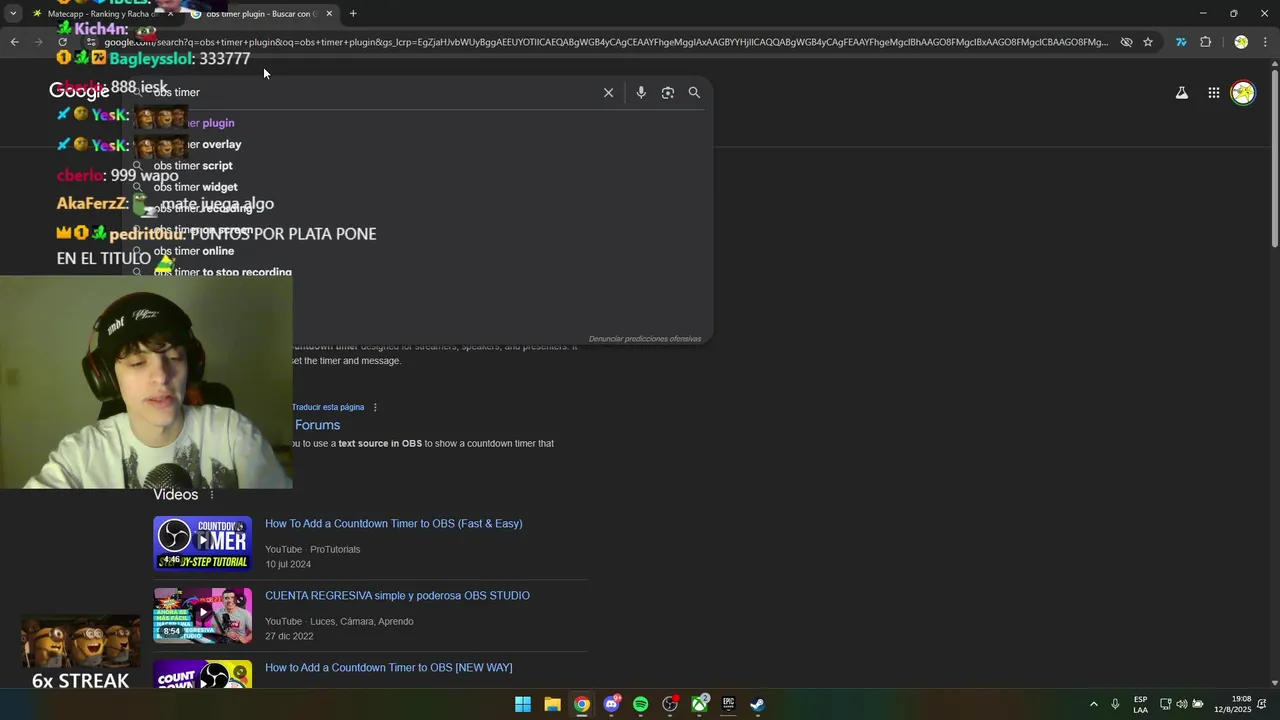Click the eye-slash icon in address bar
The width and height of the screenshot is (1280, 720).
tap(1126, 42)
